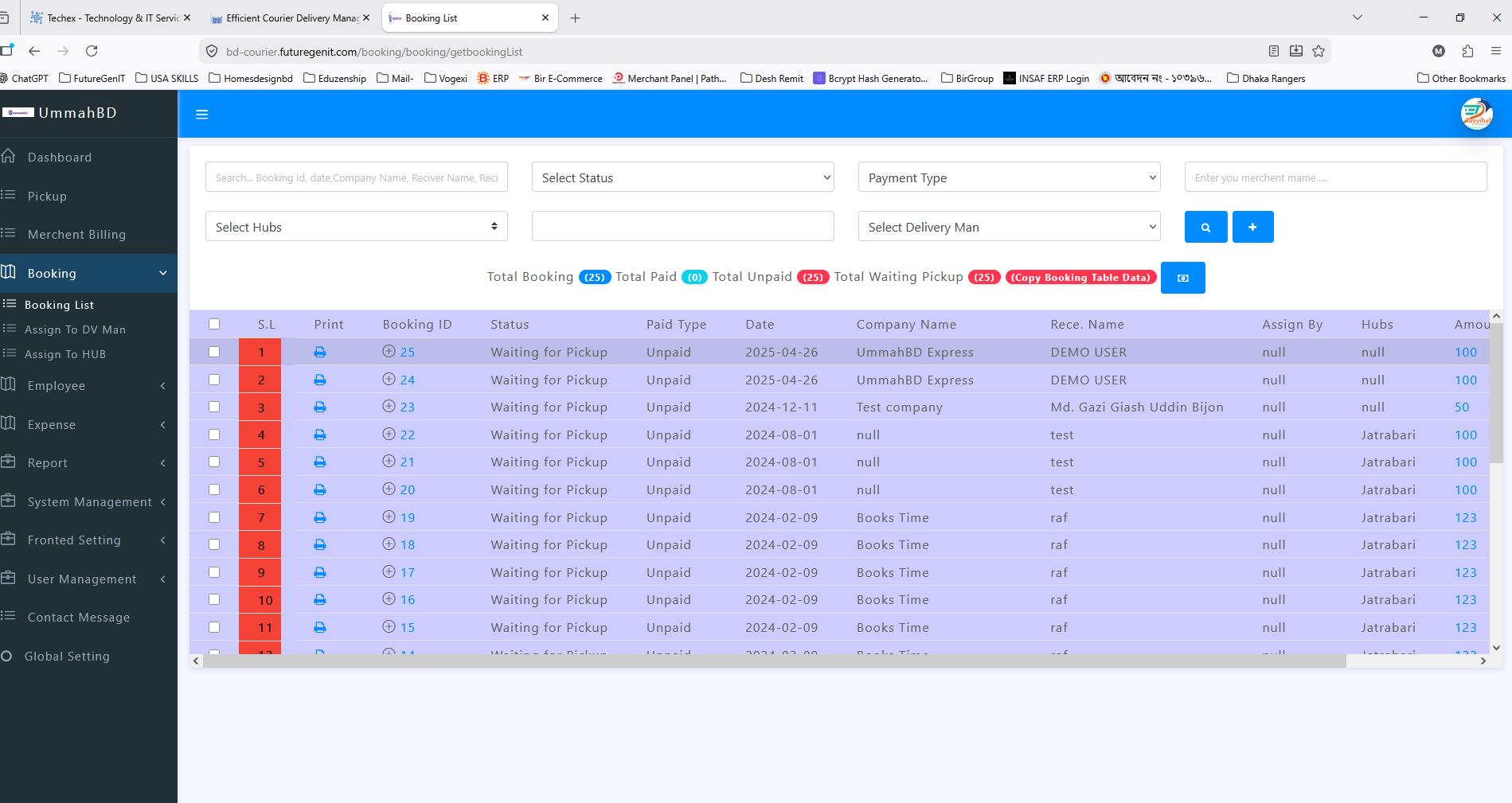Viewport: 1512px width, 803px height.
Task: Click the table horizontal scrollbar thumb
Action: [775, 661]
